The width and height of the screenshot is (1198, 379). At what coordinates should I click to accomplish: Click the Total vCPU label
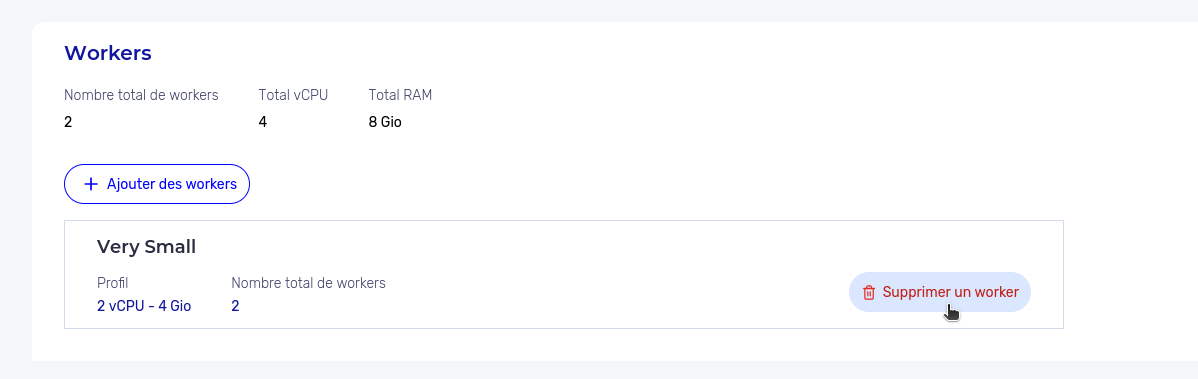(x=293, y=95)
